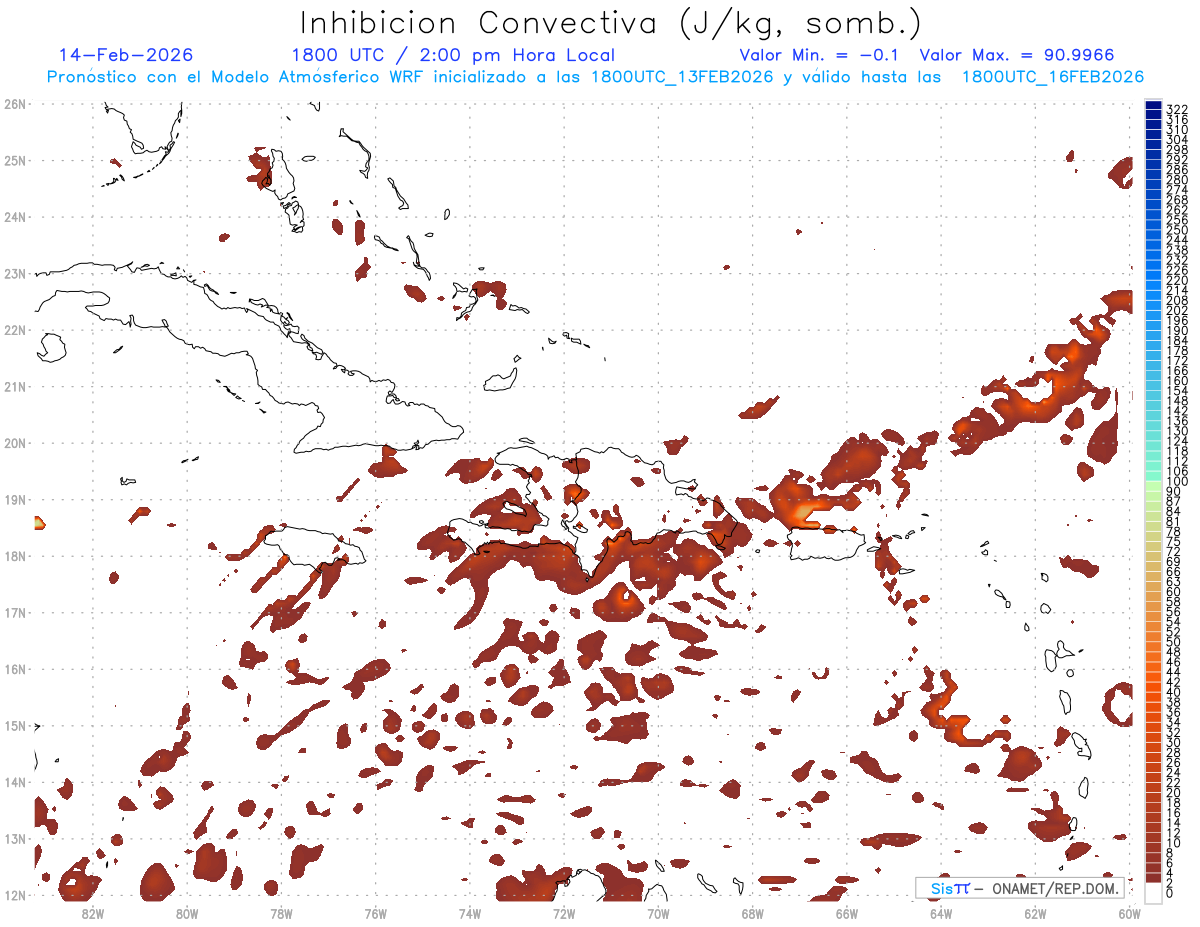The width and height of the screenshot is (1200, 927).
Task: Click the '23N' latitude label
Action: pyautogui.click(x=15, y=273)
